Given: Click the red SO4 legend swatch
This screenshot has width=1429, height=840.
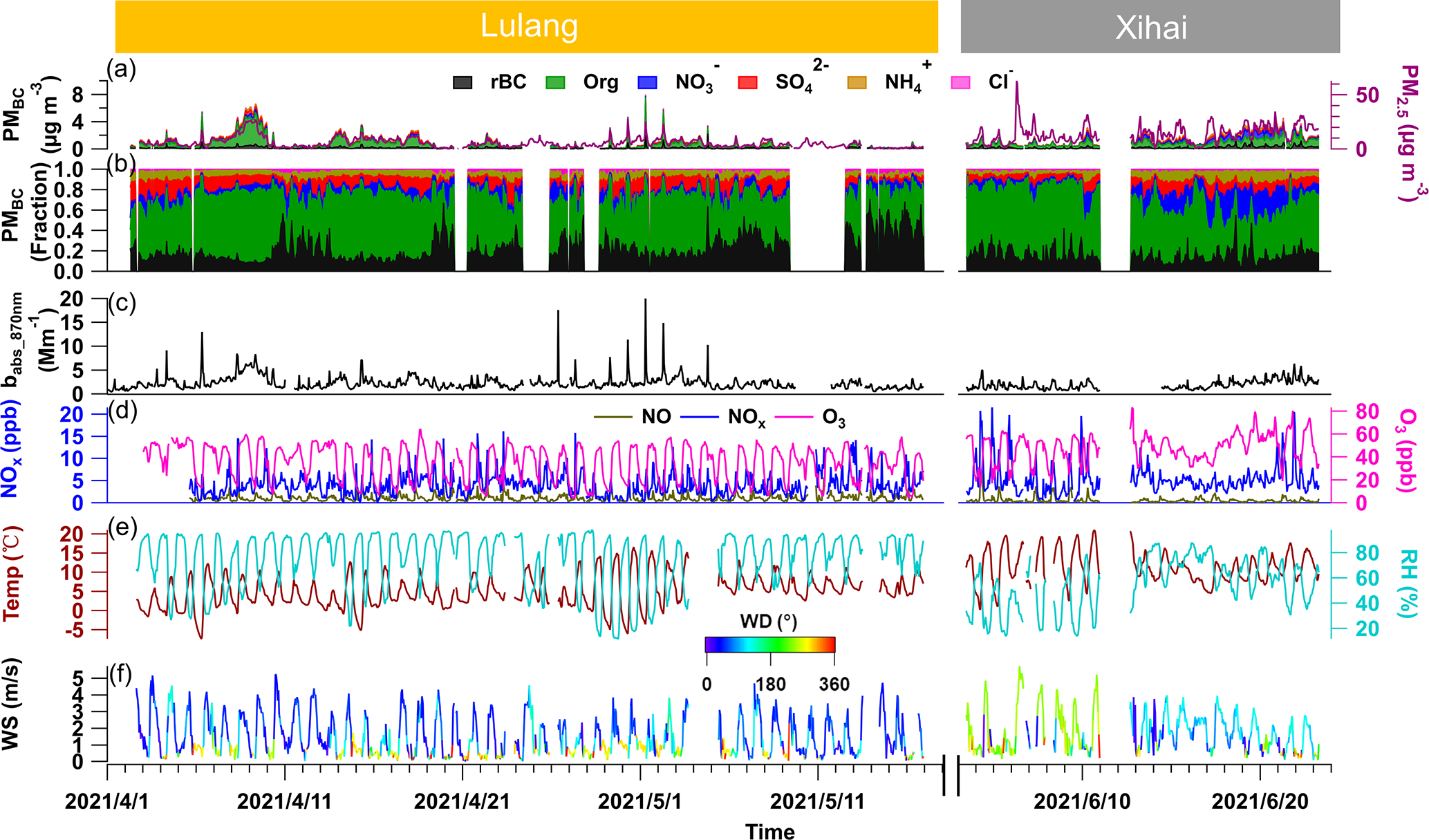Looking at the screenshot, I should point(747,82).
